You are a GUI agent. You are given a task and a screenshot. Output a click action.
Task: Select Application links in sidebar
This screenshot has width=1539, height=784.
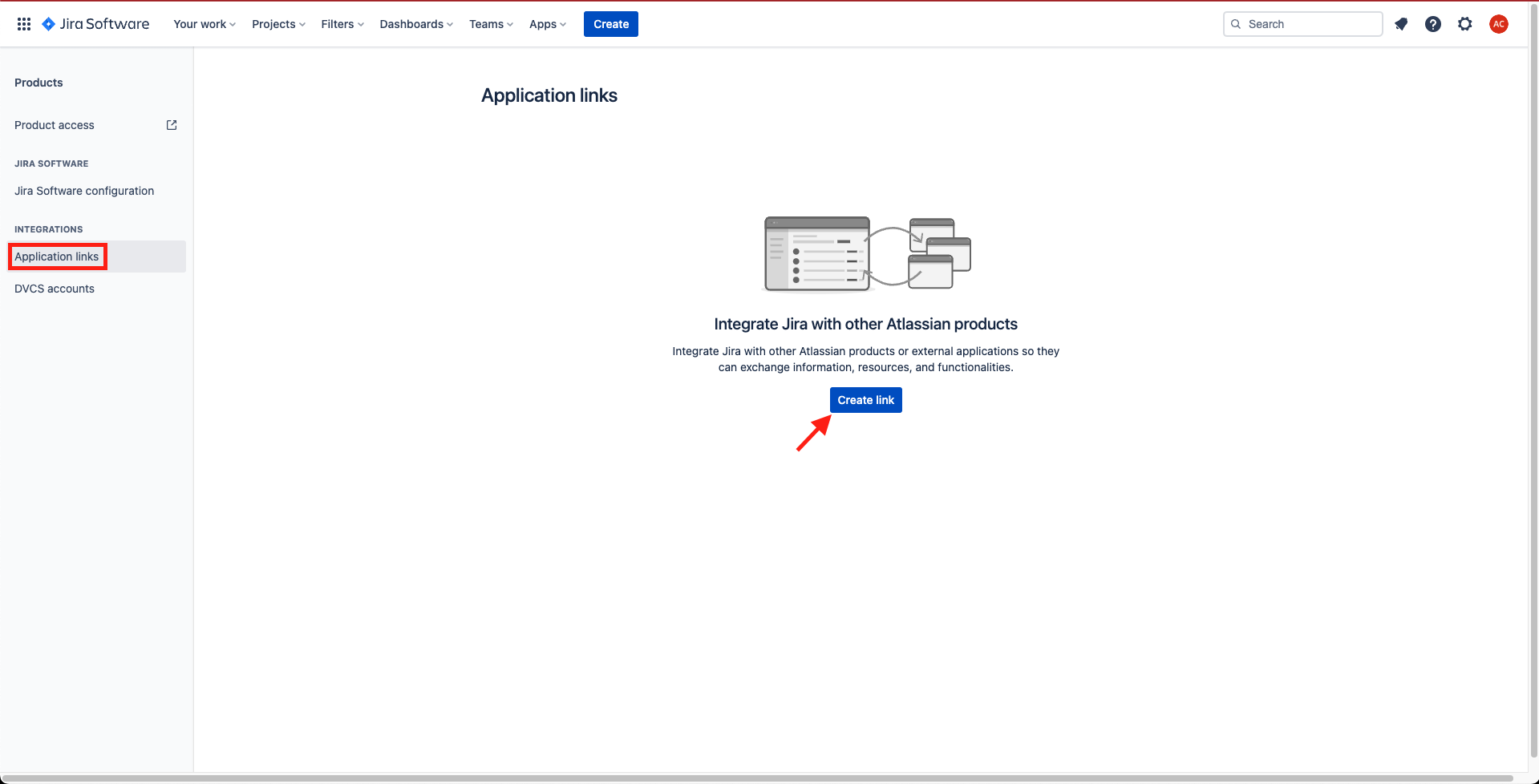96,257
